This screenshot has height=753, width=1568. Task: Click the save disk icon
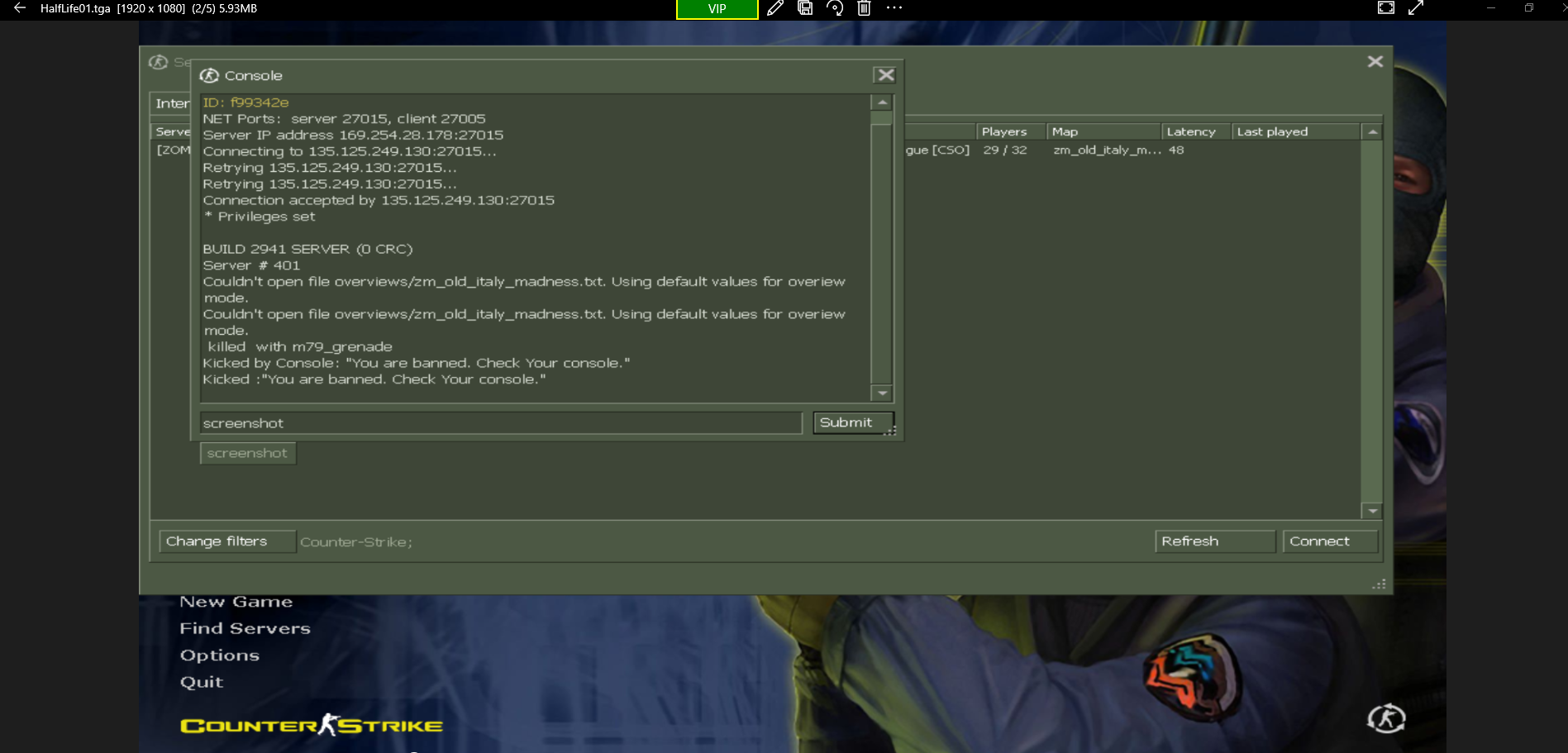805,8
